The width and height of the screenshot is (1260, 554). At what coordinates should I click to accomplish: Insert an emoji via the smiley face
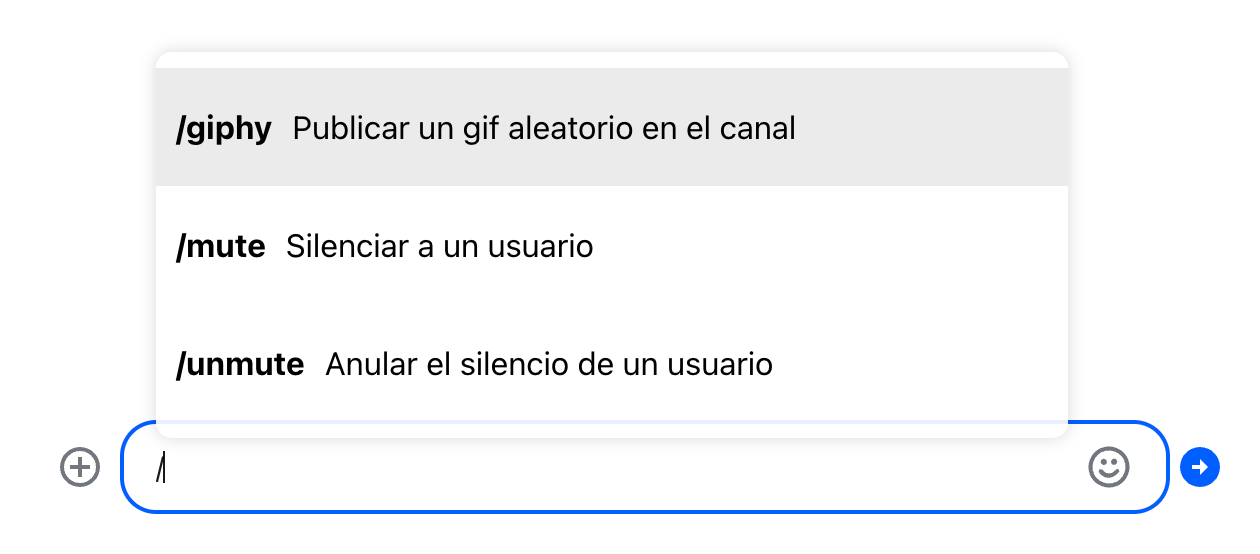pyautogui.click(x=1108, y=467)
